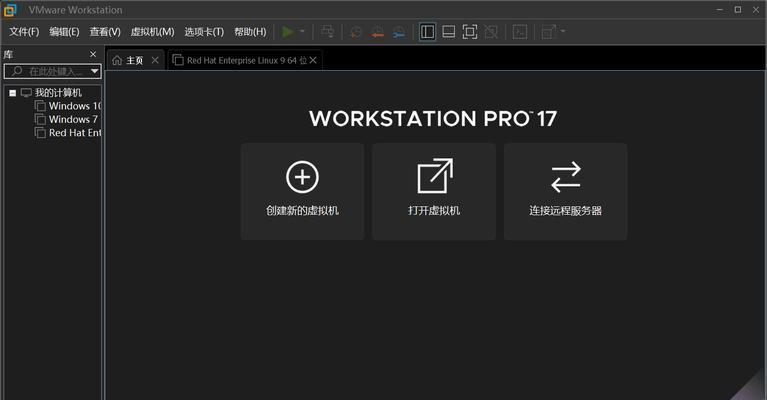Viewport: 767px width, 400px height.
Task: Toggle the library sidebar view icon
Action: [427, 32]
